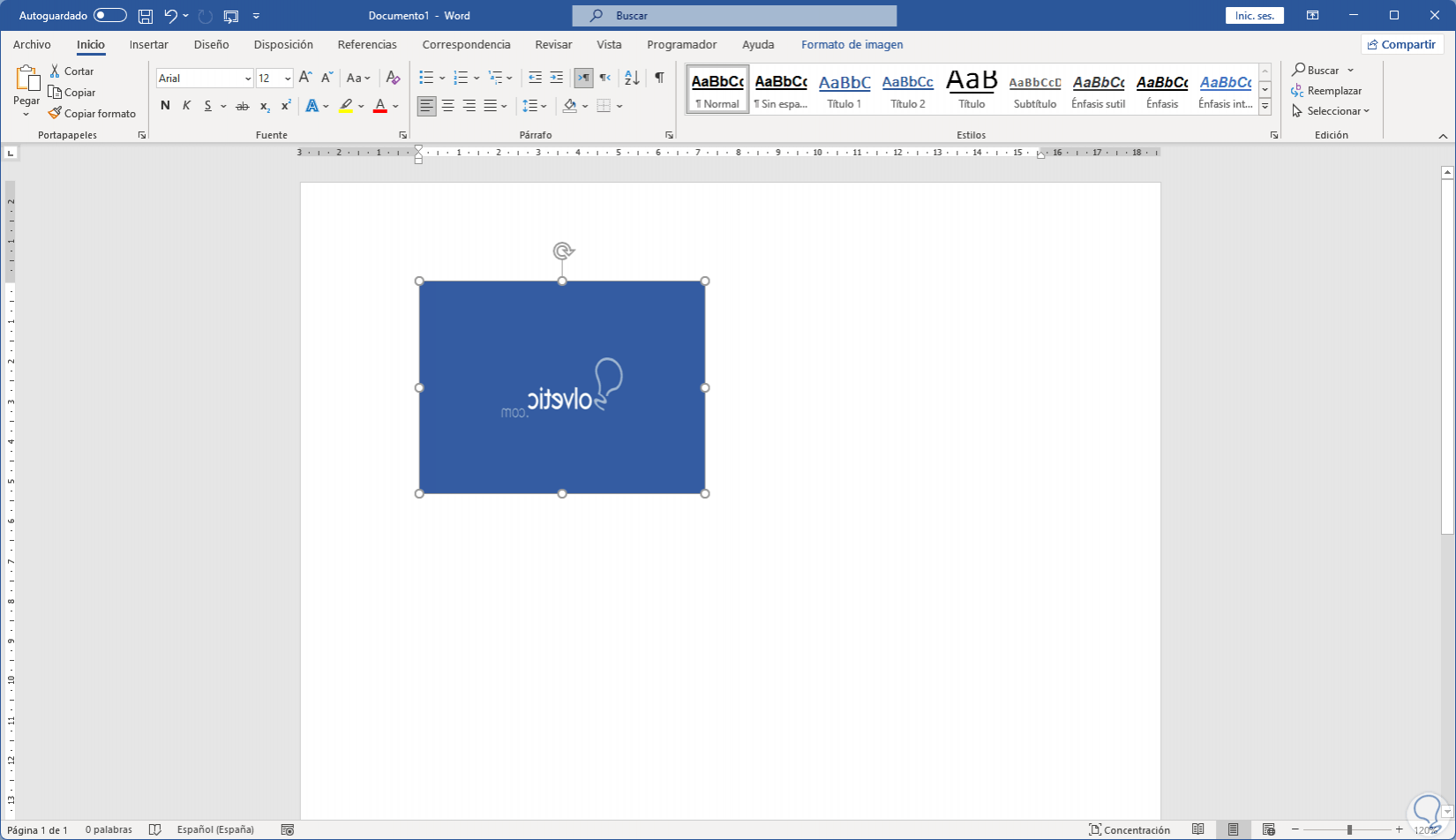Viewport: 1456px width, 840px height.
Task: Click the vertical scrollbar thumb
Action: (x=1447, y=356)
